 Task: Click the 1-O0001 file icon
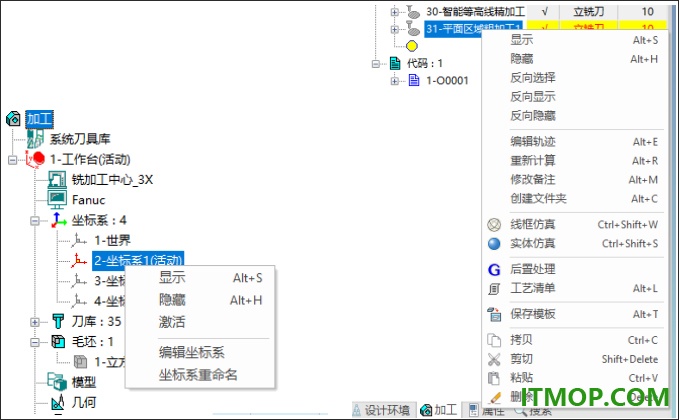(x=414, y=80)
